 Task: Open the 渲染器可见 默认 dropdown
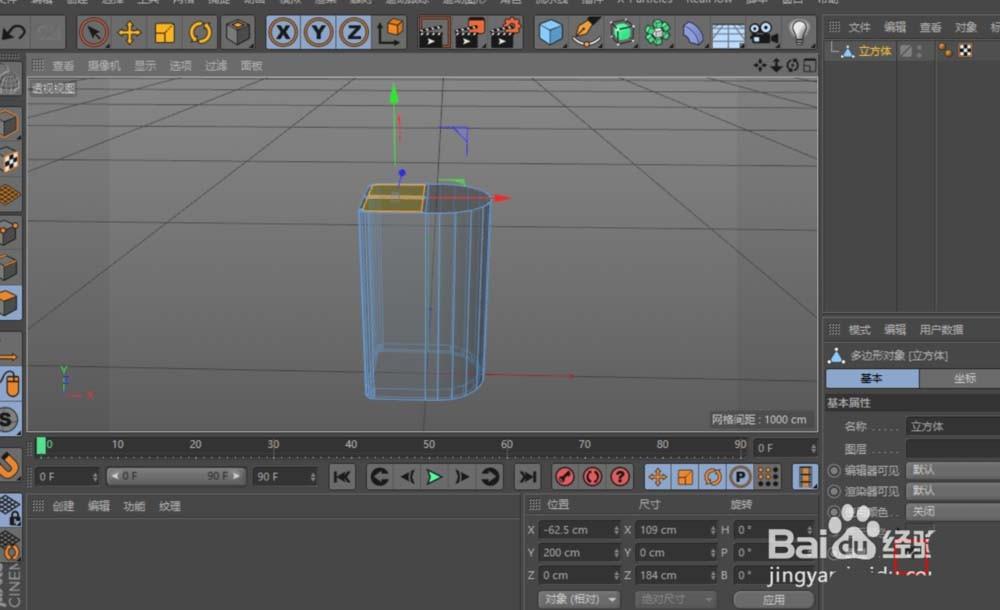(x=948, y=491)
